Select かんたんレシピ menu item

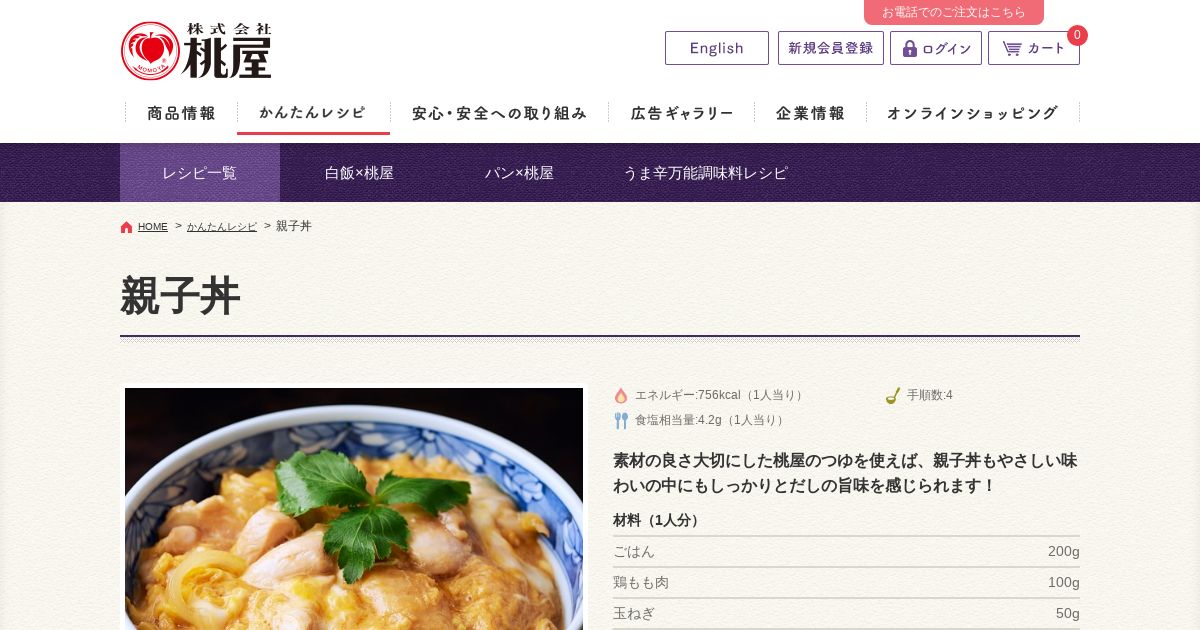click(313, 113)
